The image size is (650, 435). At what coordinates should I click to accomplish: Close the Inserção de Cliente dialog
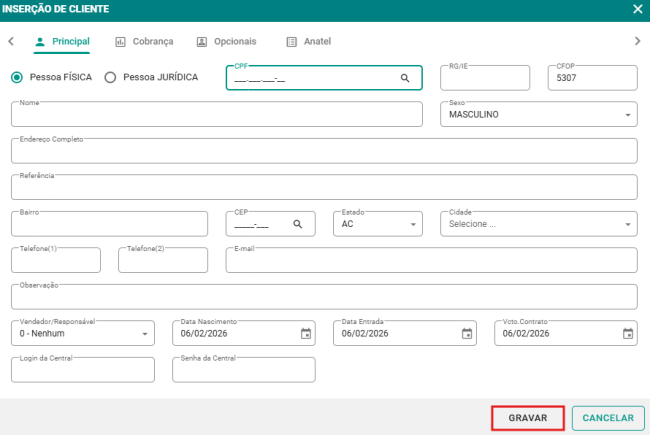click(637, 9)
